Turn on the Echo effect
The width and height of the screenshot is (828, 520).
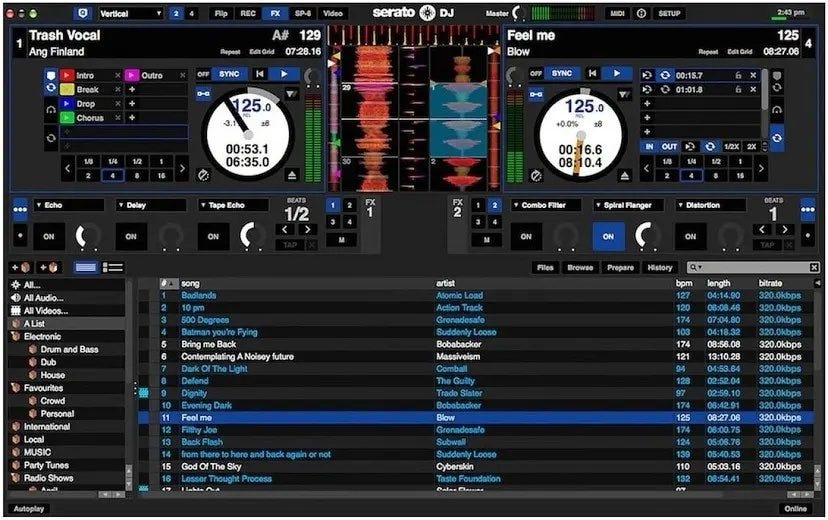(x=49, y=237)
